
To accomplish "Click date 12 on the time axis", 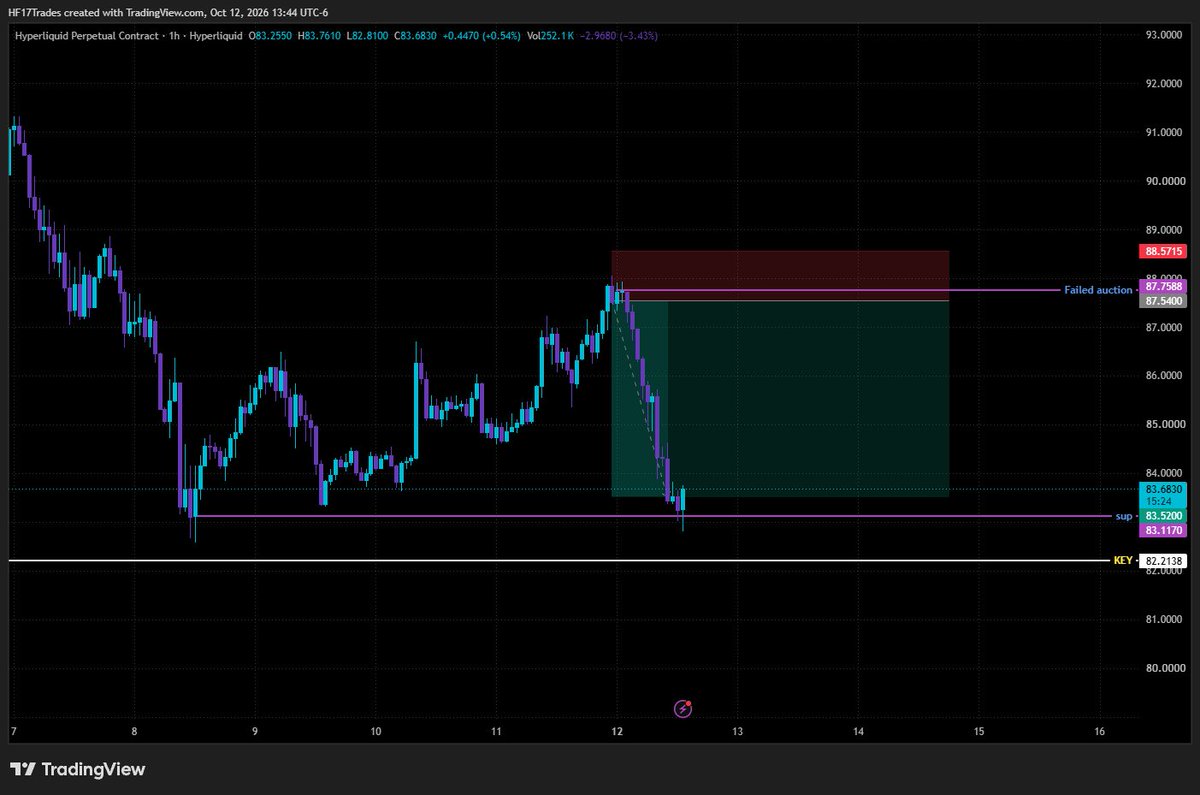I will (616, 732).
